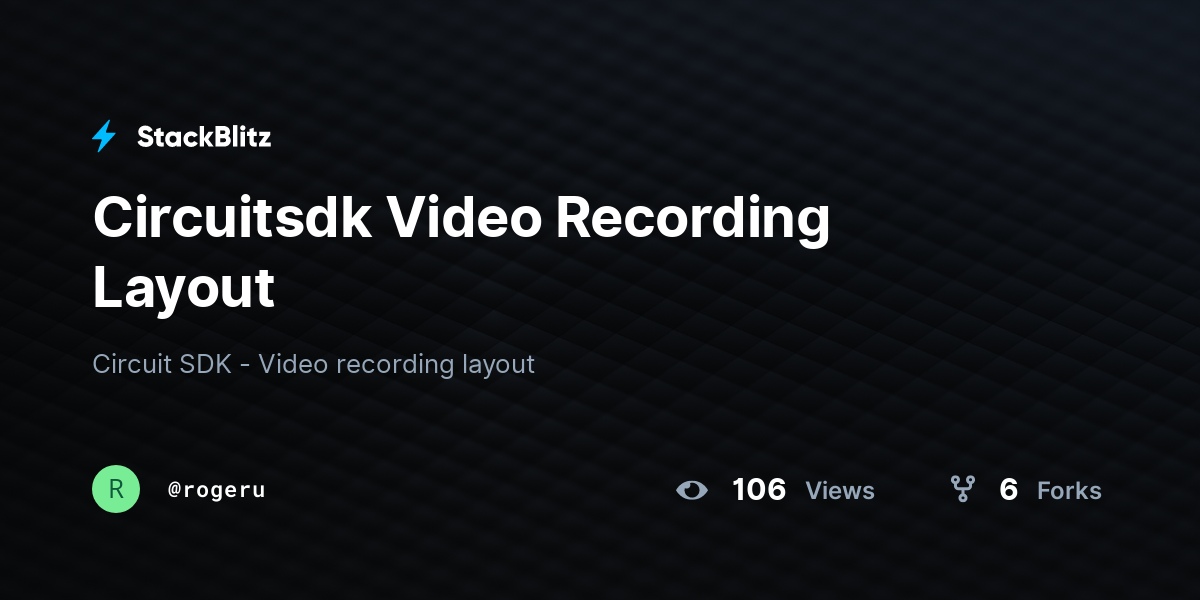Click the letter R inside the avatar
This screenshot has width=1200, height=600.
coord(116,489)
